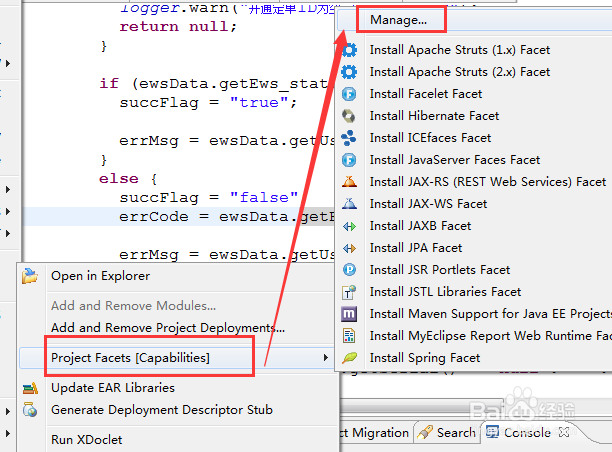Click the Generate Deployment Descriptor Stub icon
Screen dimensions: 612x452
coord(30,410)
